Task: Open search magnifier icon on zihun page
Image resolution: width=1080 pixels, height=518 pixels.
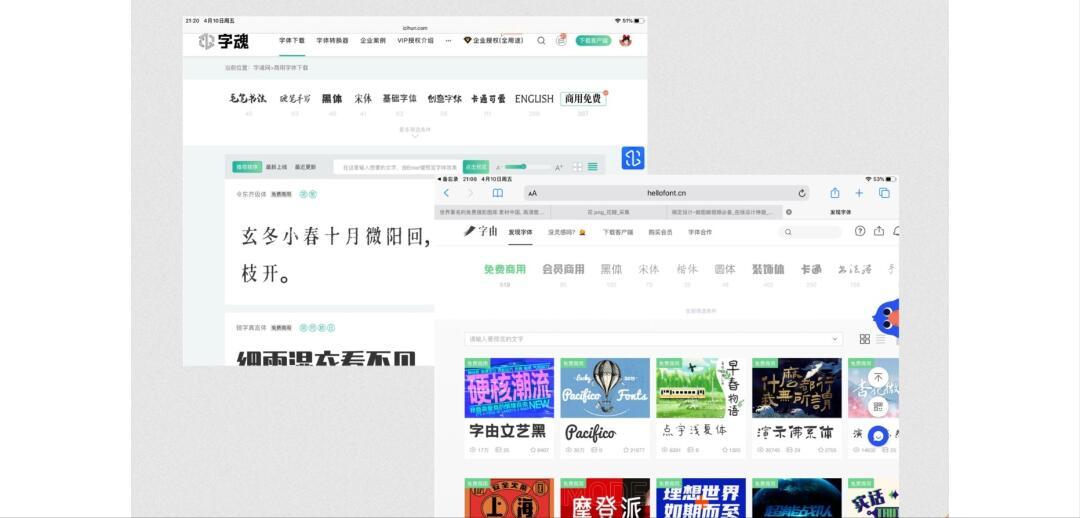Action: [541, 41]
